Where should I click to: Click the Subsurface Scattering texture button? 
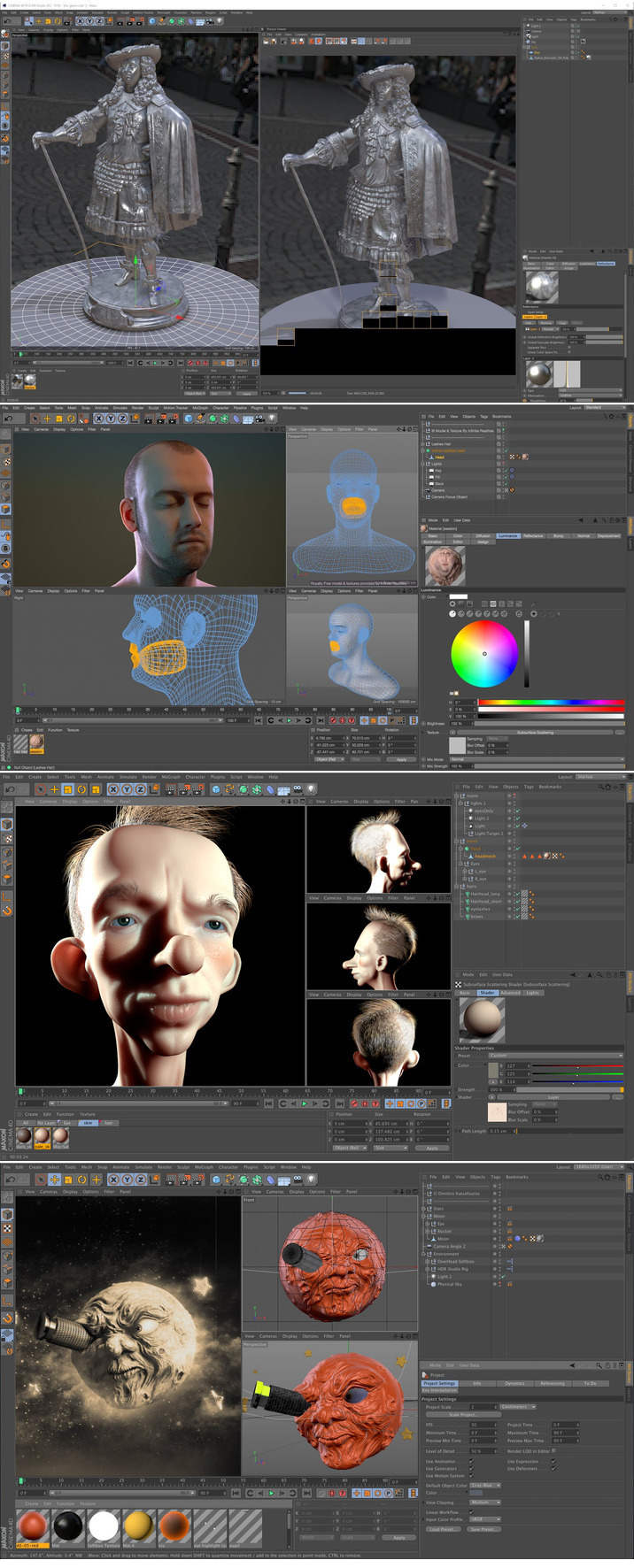[x=535, y=732]
